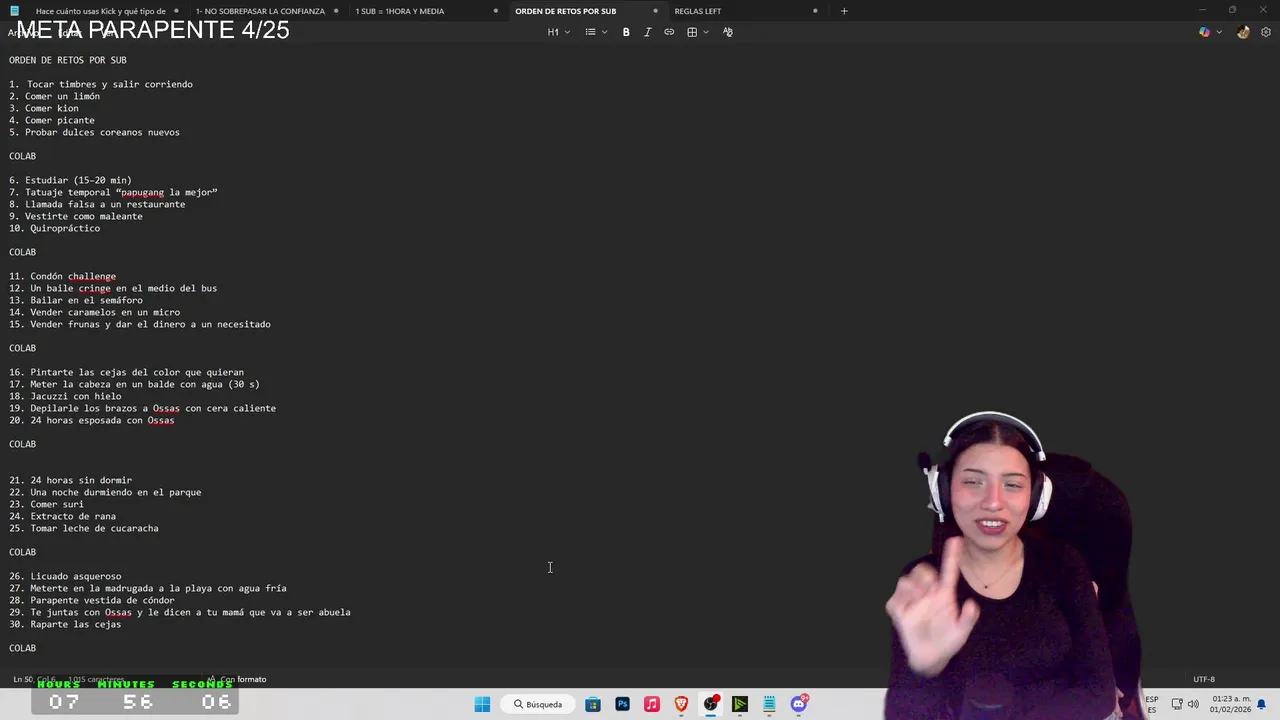Close the 'REGLAS LEFT' tab via its dot

click(x=815, y=11)
